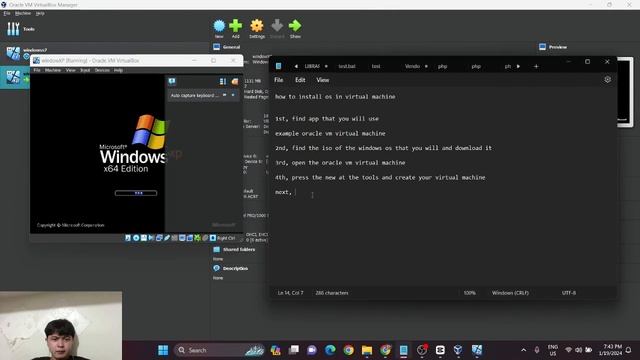This screenshot has height=360, width=640.
Task: Click the green network status icon in VM status bar
Action: (x=198, y=238)
